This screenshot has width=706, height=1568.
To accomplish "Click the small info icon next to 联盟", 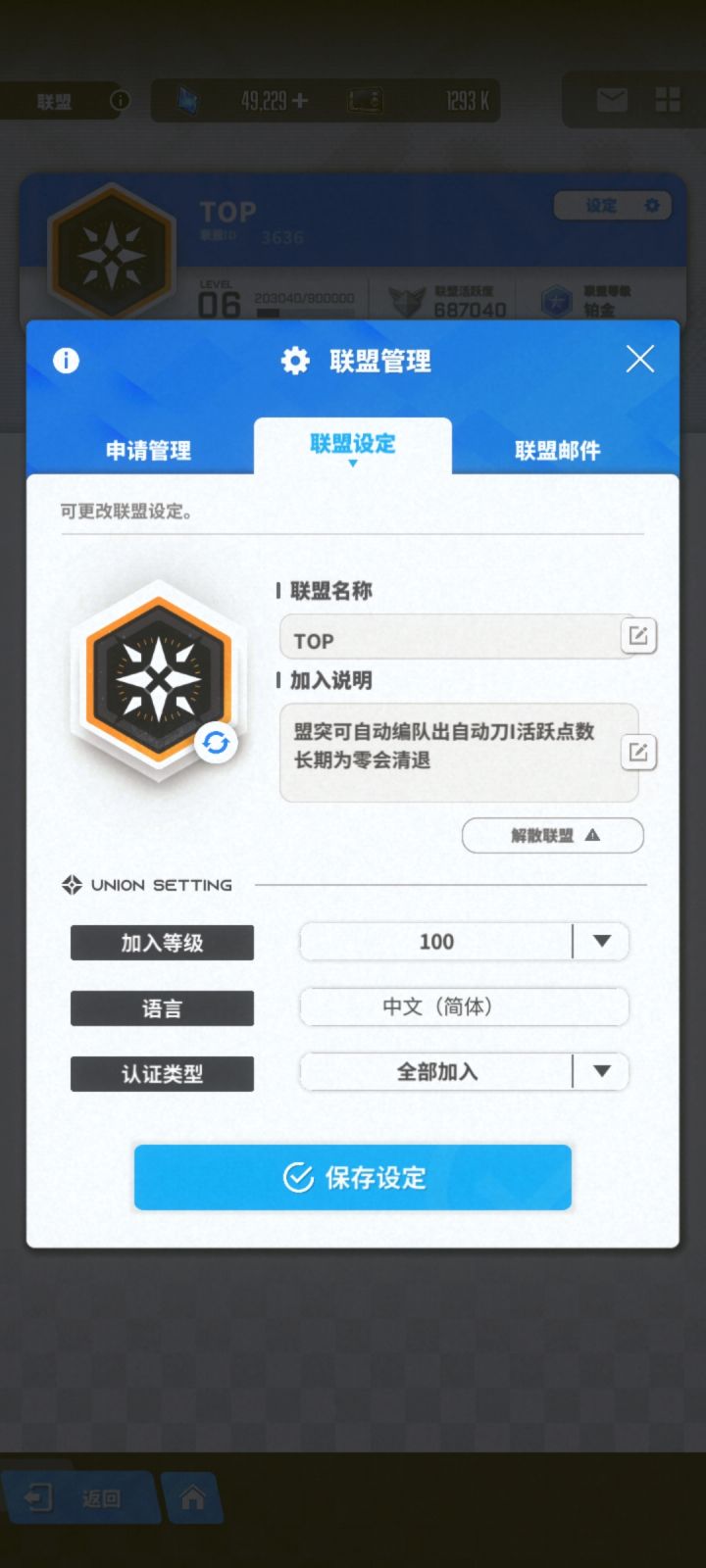I will 120,100.
